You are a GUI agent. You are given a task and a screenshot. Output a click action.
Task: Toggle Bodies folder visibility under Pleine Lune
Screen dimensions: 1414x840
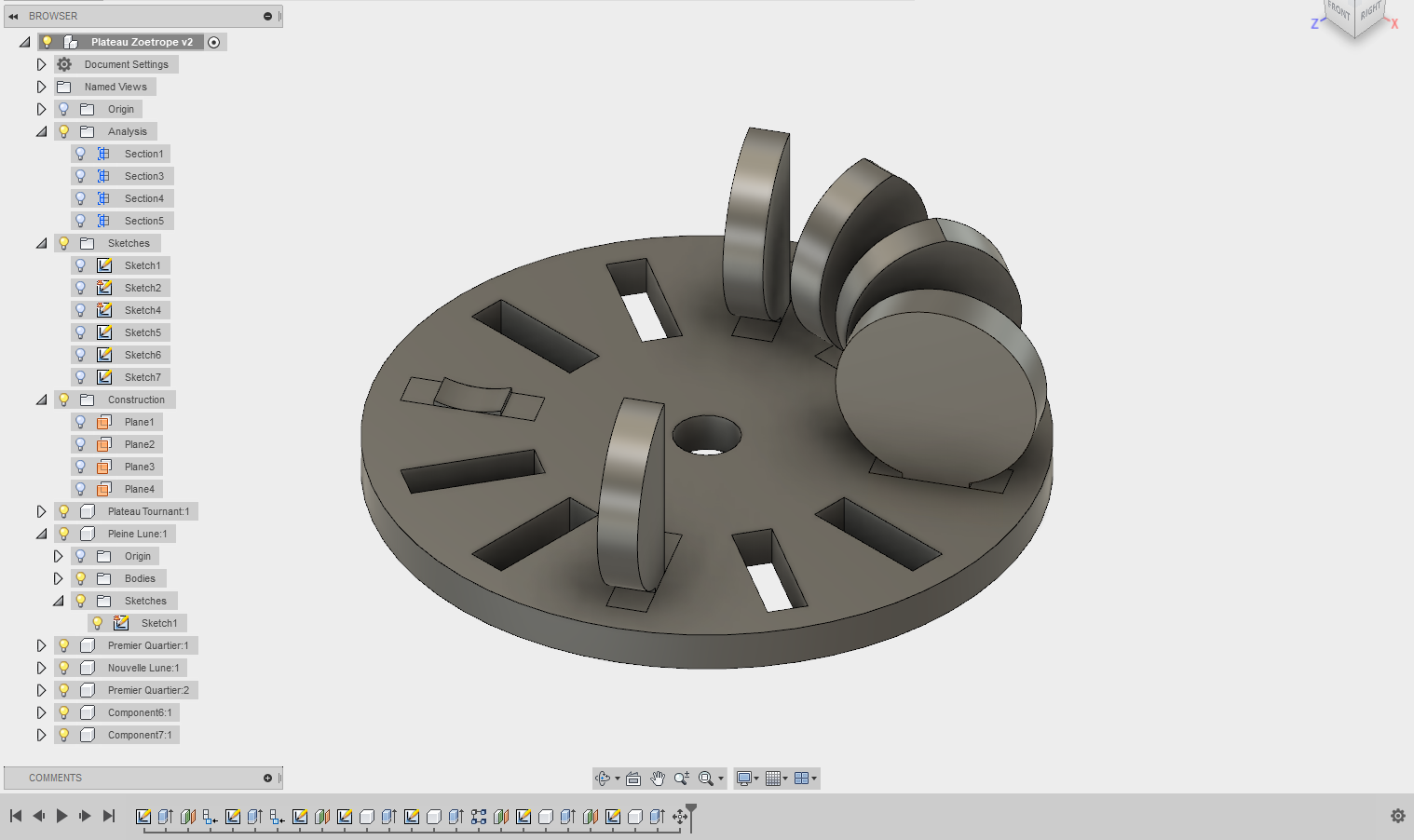[x=81, y=578]
